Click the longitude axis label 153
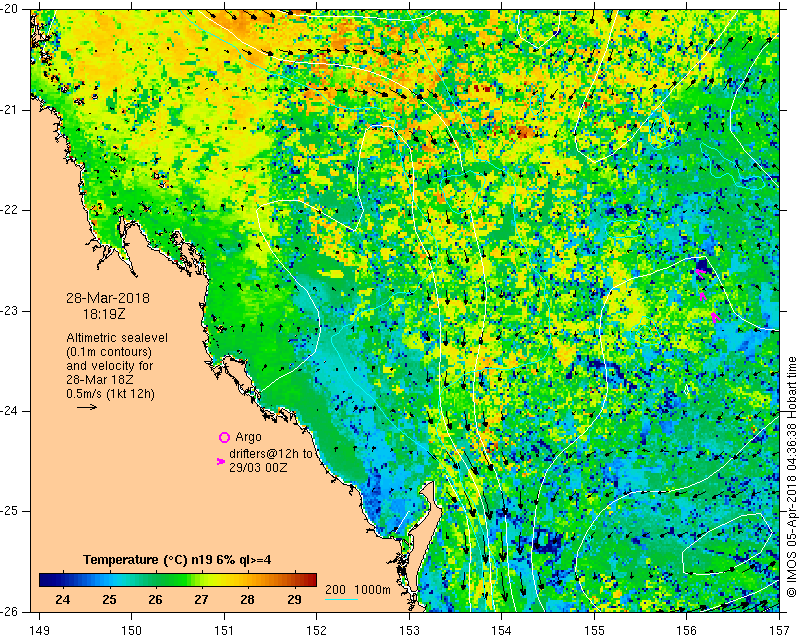The height and width of the screenshot is (640, 800). pos(409,631)
